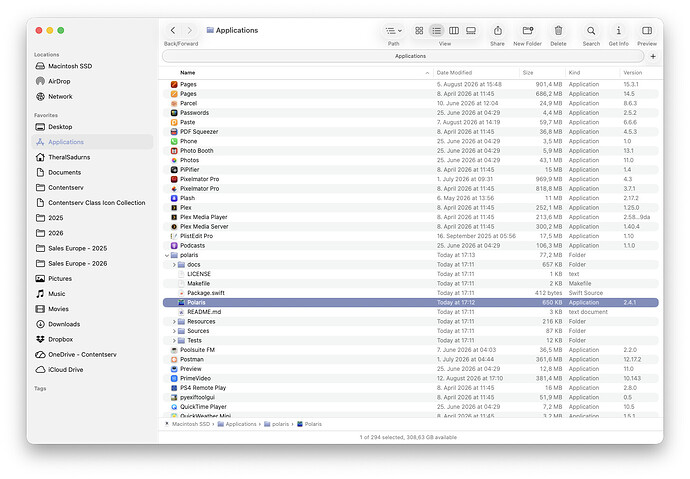Select the Postman app row

point(411,359)
